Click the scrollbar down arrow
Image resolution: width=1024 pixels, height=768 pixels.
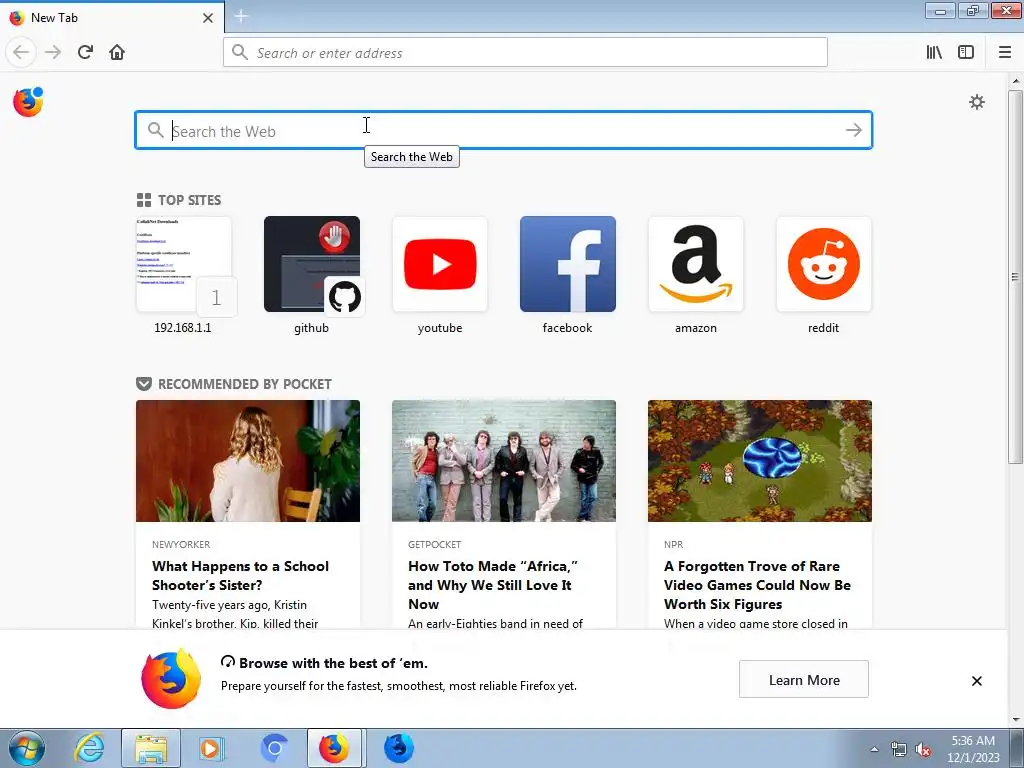[1015, 720]
